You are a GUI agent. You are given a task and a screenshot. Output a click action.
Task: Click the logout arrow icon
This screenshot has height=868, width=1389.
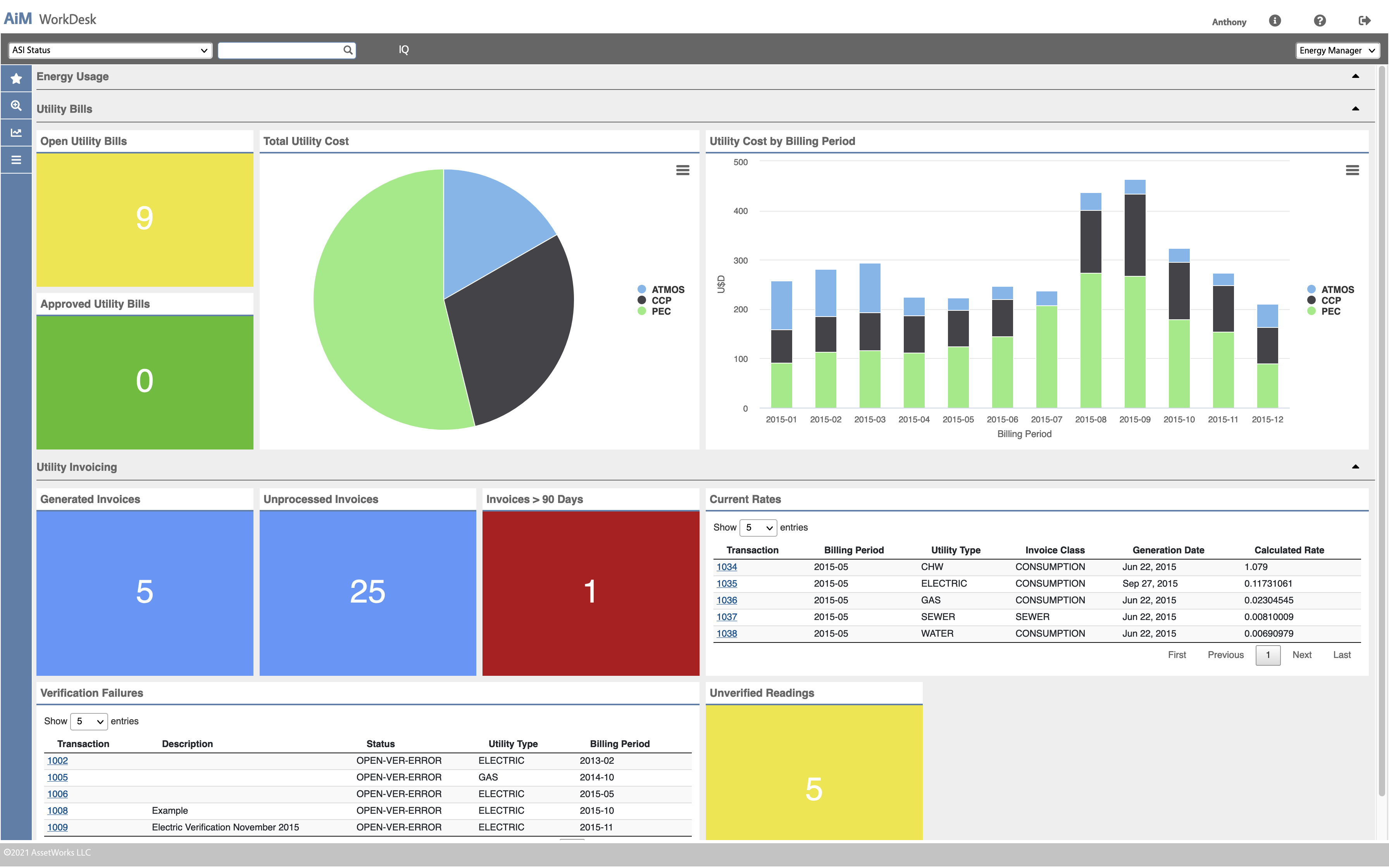(1364, 21)
